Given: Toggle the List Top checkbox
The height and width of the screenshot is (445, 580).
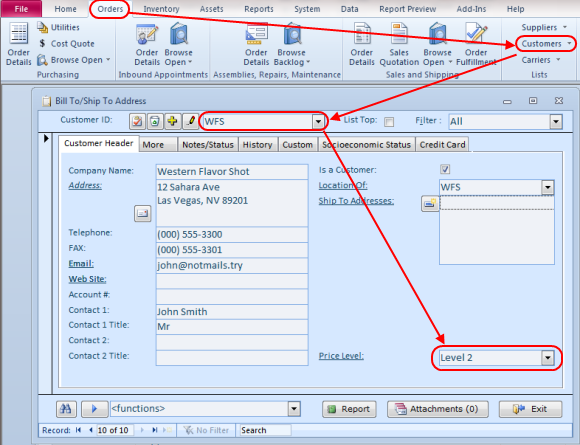Looking at the screenshot, I should (x=389, y=122).
